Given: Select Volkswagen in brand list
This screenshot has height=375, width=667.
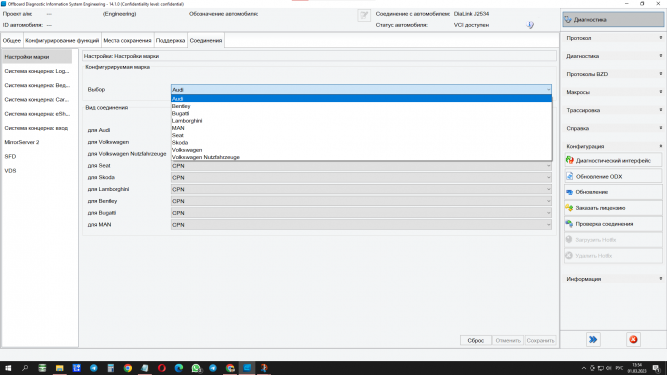Looking at the screenshot, I should pyautogui.click(x=361, y=150).
